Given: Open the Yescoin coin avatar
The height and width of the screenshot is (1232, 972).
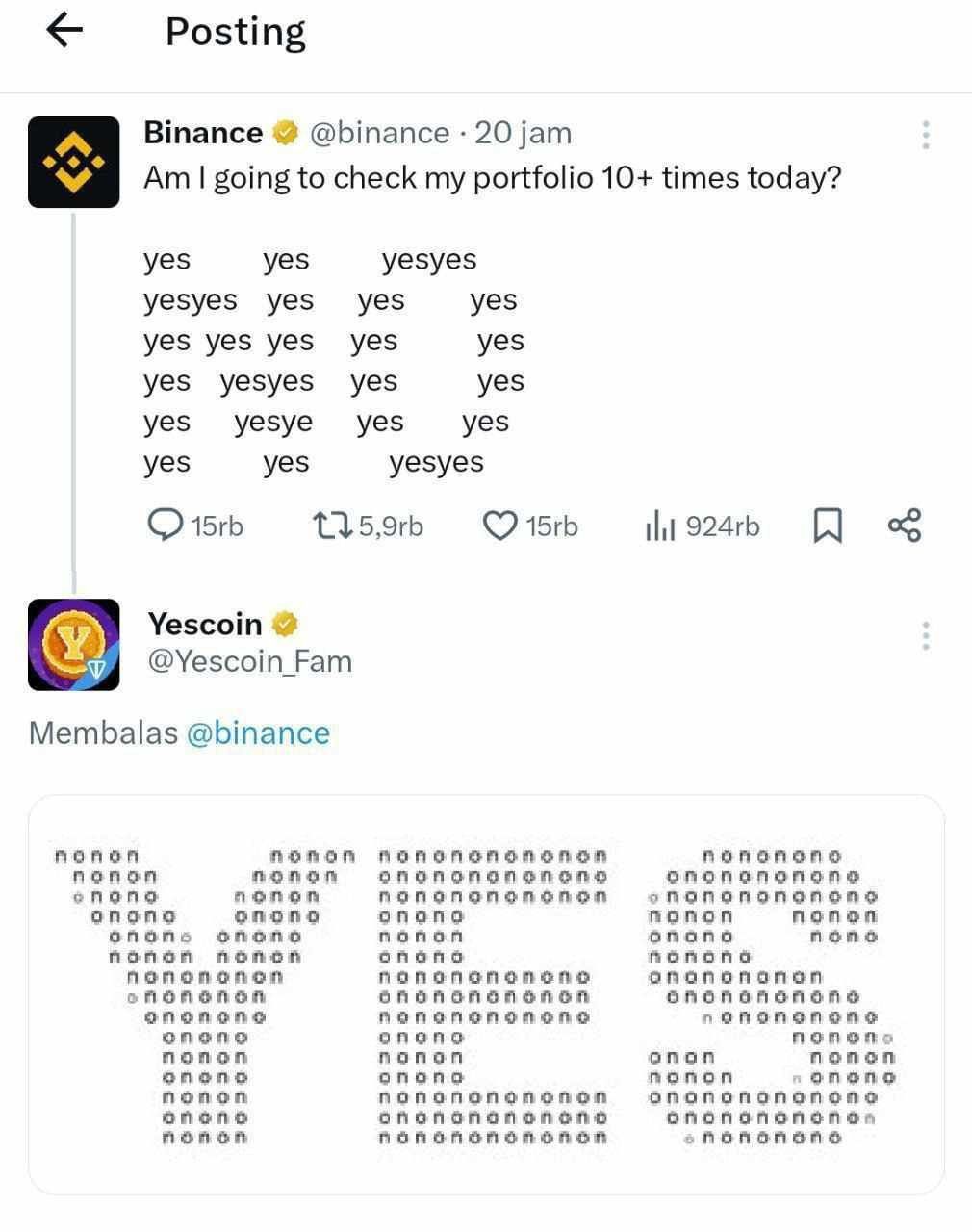Looking at the screenshot, I should coord(73,644).
